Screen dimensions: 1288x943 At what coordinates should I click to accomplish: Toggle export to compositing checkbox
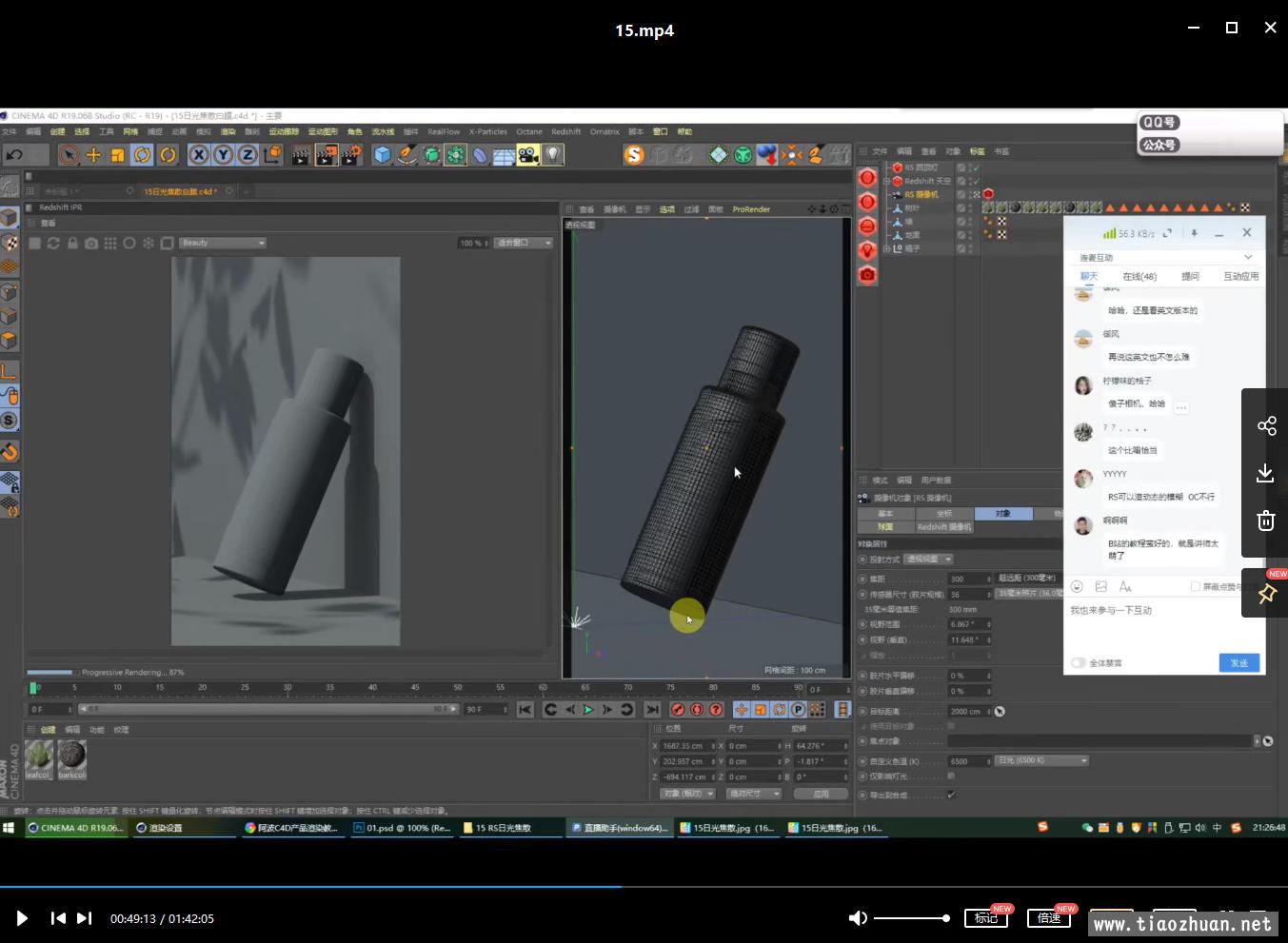pos(951,795)
